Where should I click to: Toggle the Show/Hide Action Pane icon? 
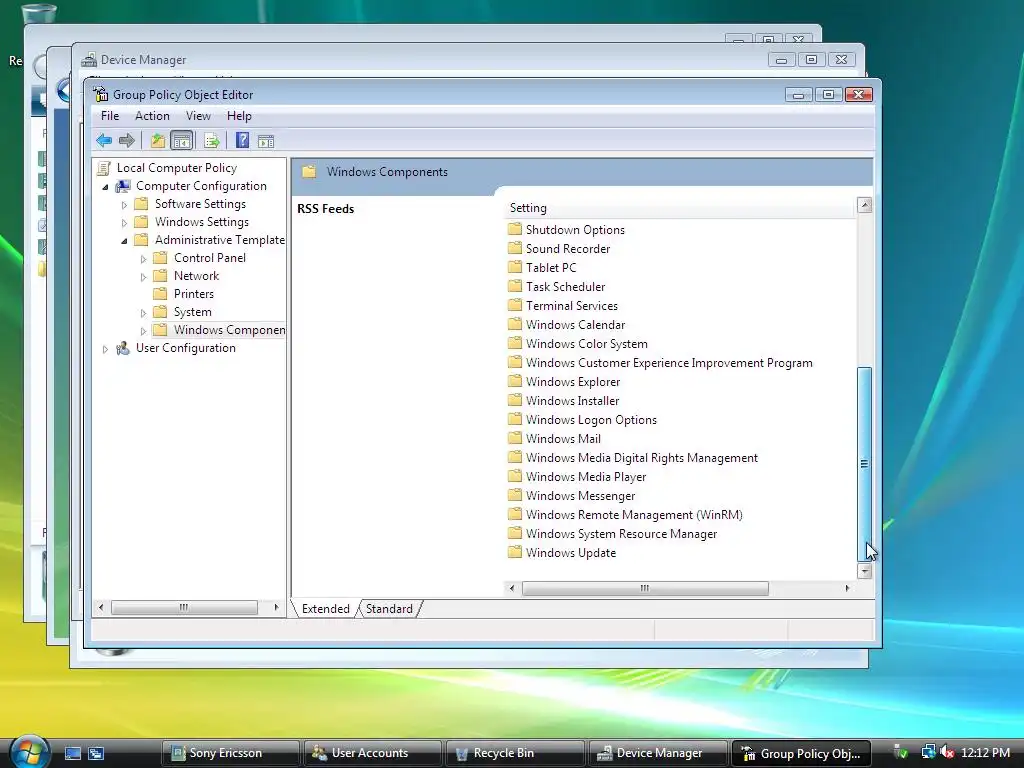[266, 141]
